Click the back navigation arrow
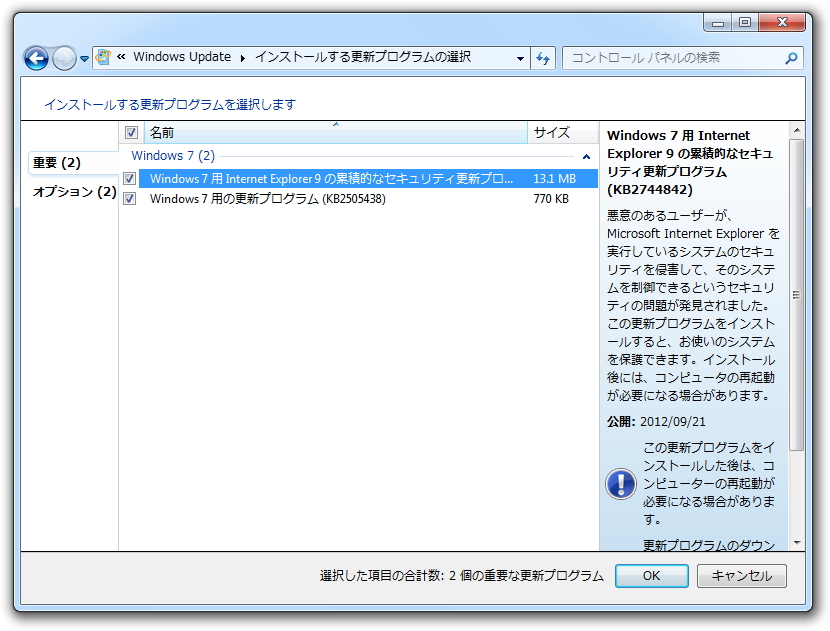The width and height of the screenshot is (830, 631). 36,58
